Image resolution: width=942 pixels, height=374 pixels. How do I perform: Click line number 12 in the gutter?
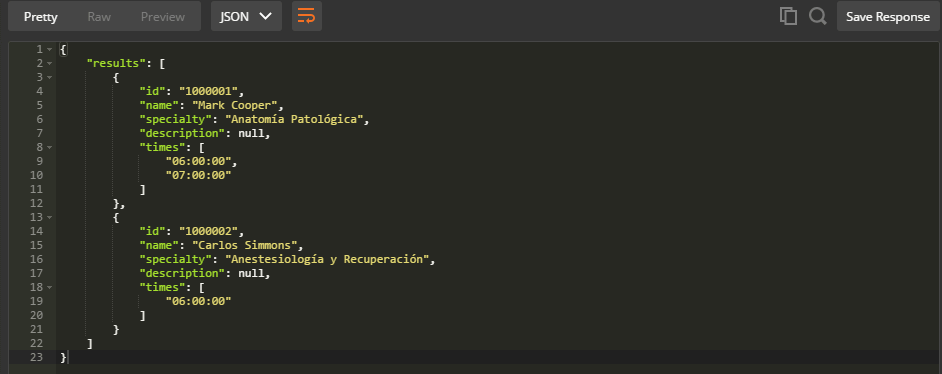(36, 203)
